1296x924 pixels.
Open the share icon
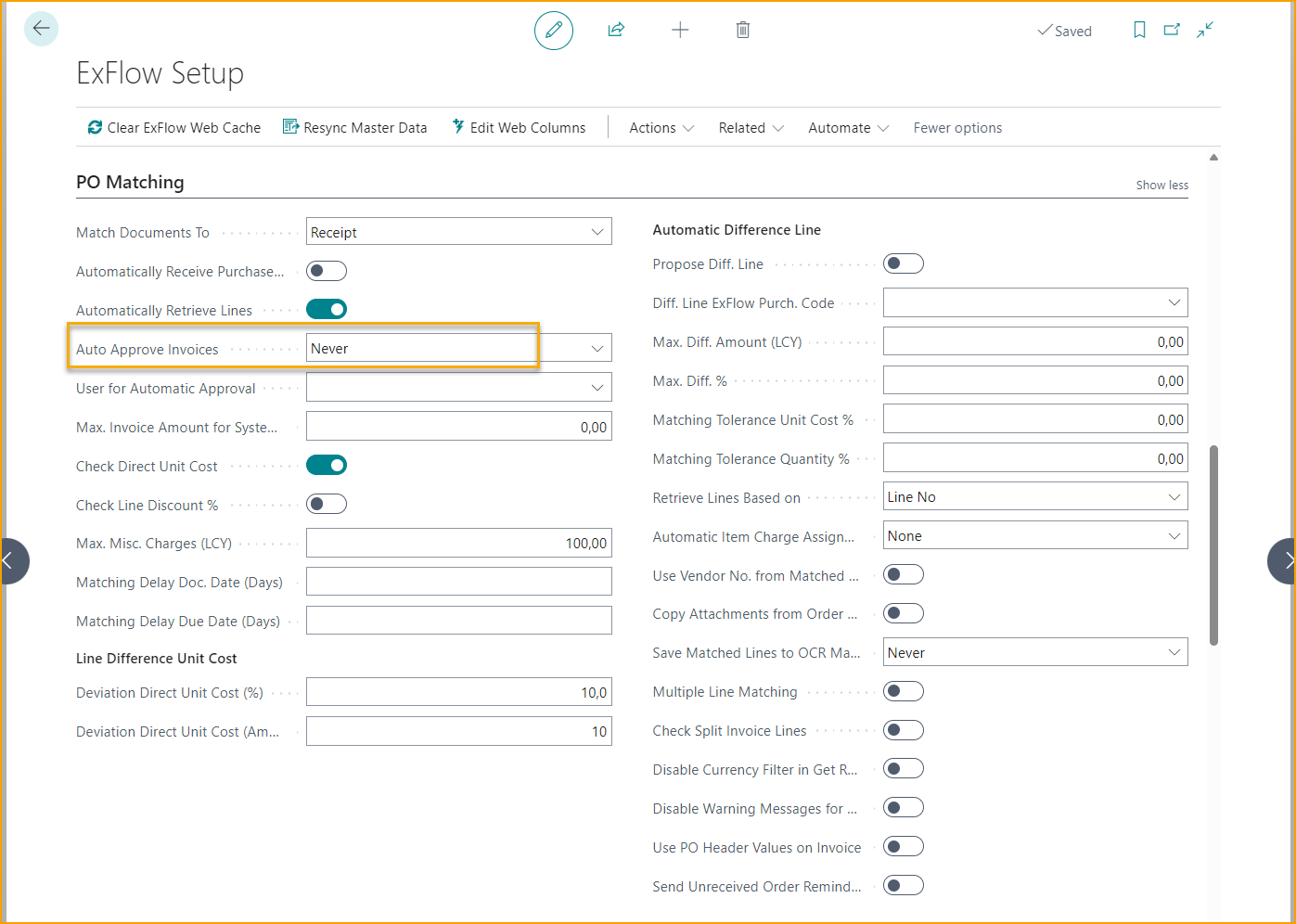(x=616, y=31)
